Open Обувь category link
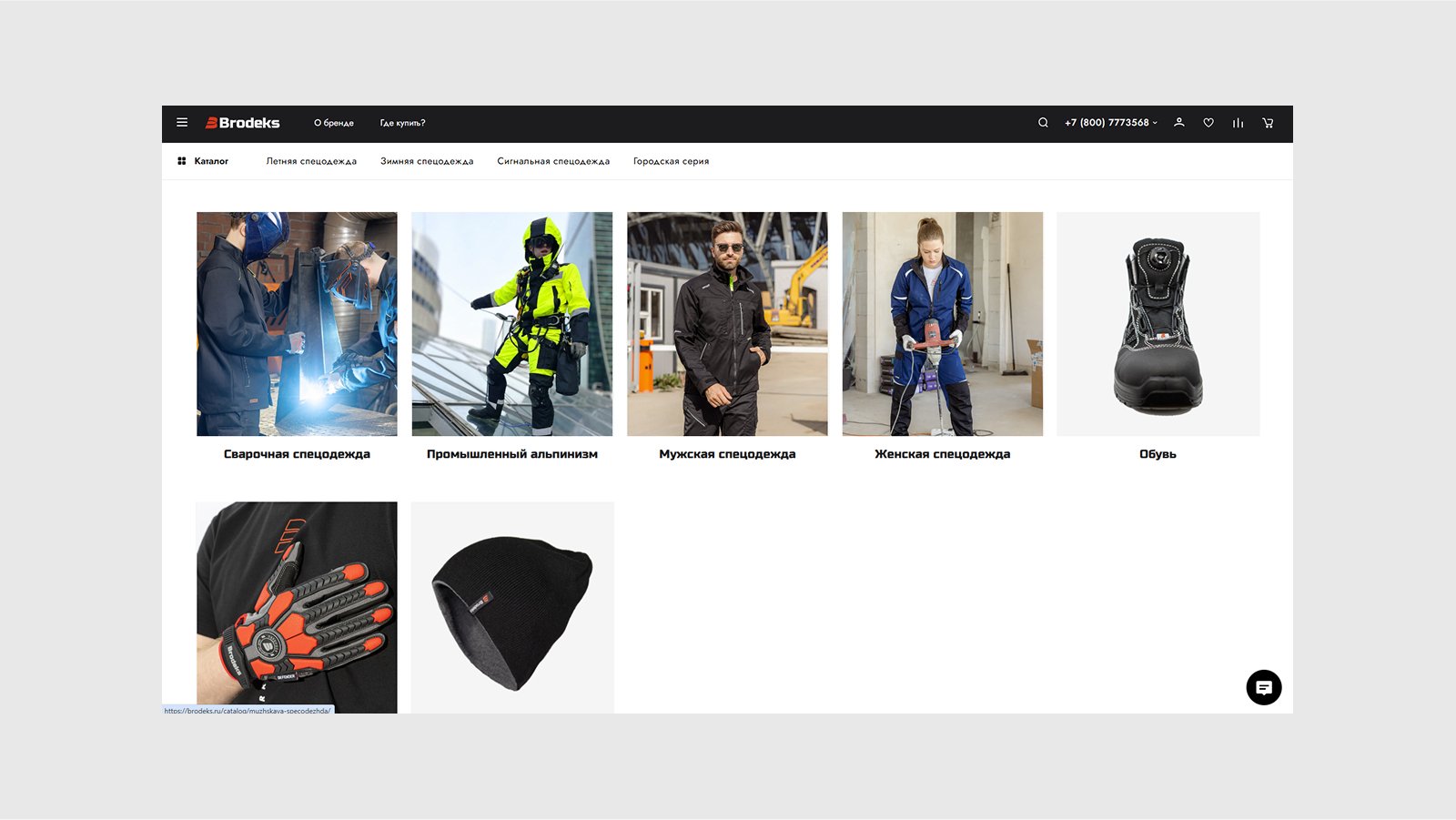Image resolution: width=1456 pixels, height=820 pixels. click(x=1158, y=454)
